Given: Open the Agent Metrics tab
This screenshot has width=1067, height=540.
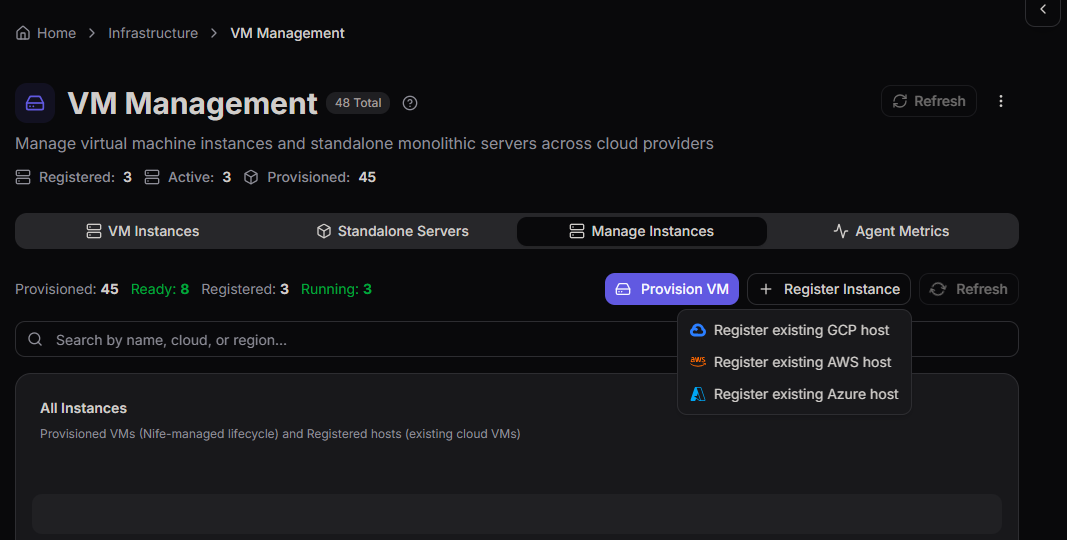Looking at the screenshot, I should tap(891, 231).
